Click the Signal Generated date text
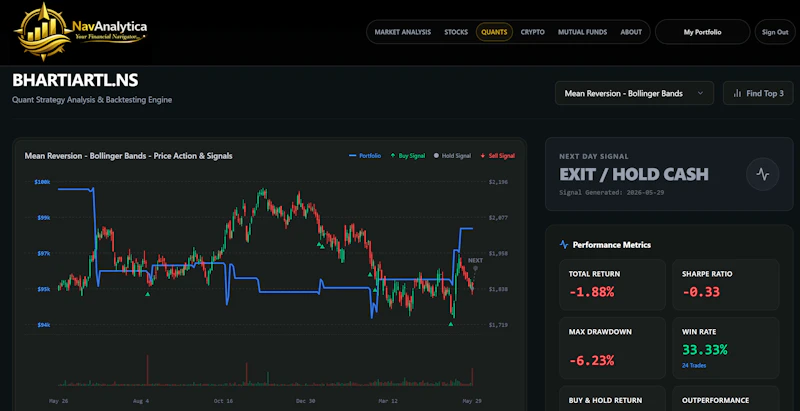 [612, 193]
